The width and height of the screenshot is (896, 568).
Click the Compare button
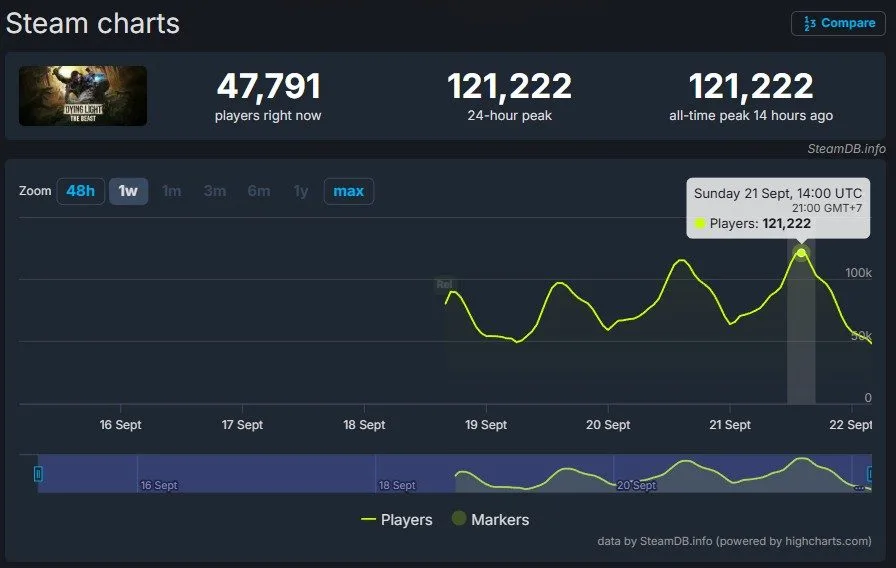click(838, 23)
